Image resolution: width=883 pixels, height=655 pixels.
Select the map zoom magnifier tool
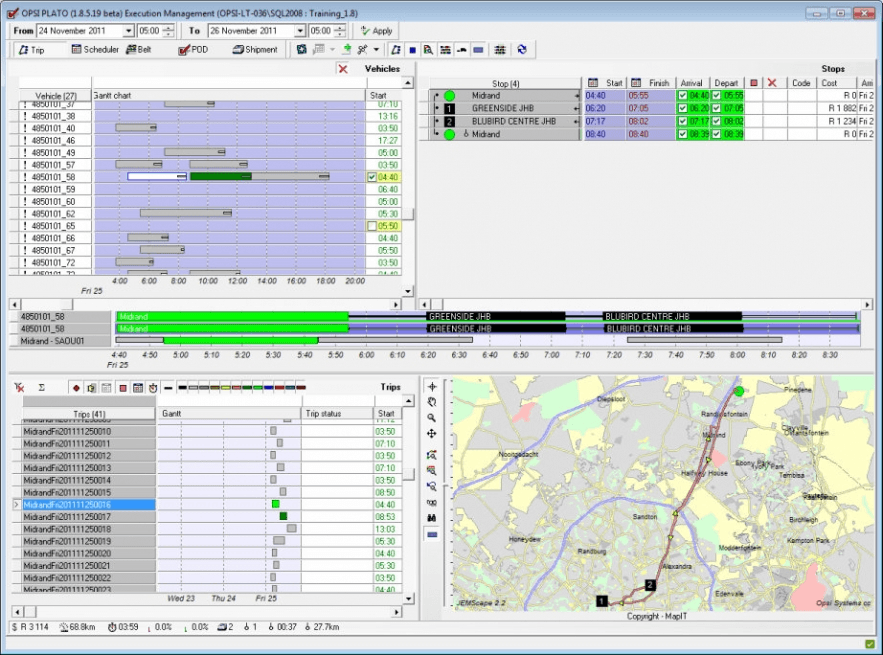pos(431,417)
